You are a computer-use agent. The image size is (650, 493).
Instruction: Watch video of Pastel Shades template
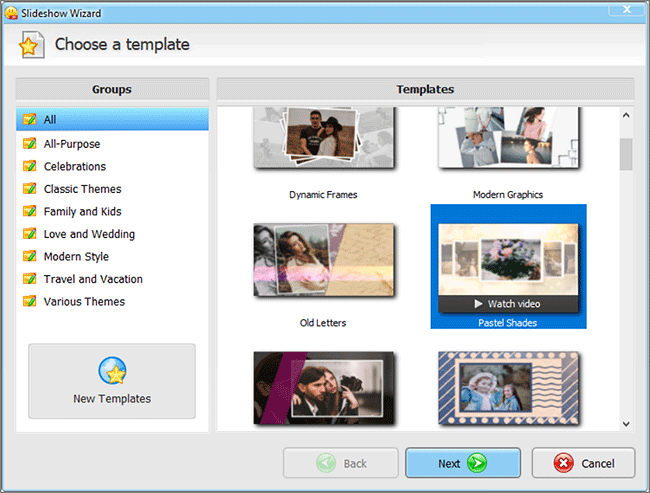pos(508,304)
